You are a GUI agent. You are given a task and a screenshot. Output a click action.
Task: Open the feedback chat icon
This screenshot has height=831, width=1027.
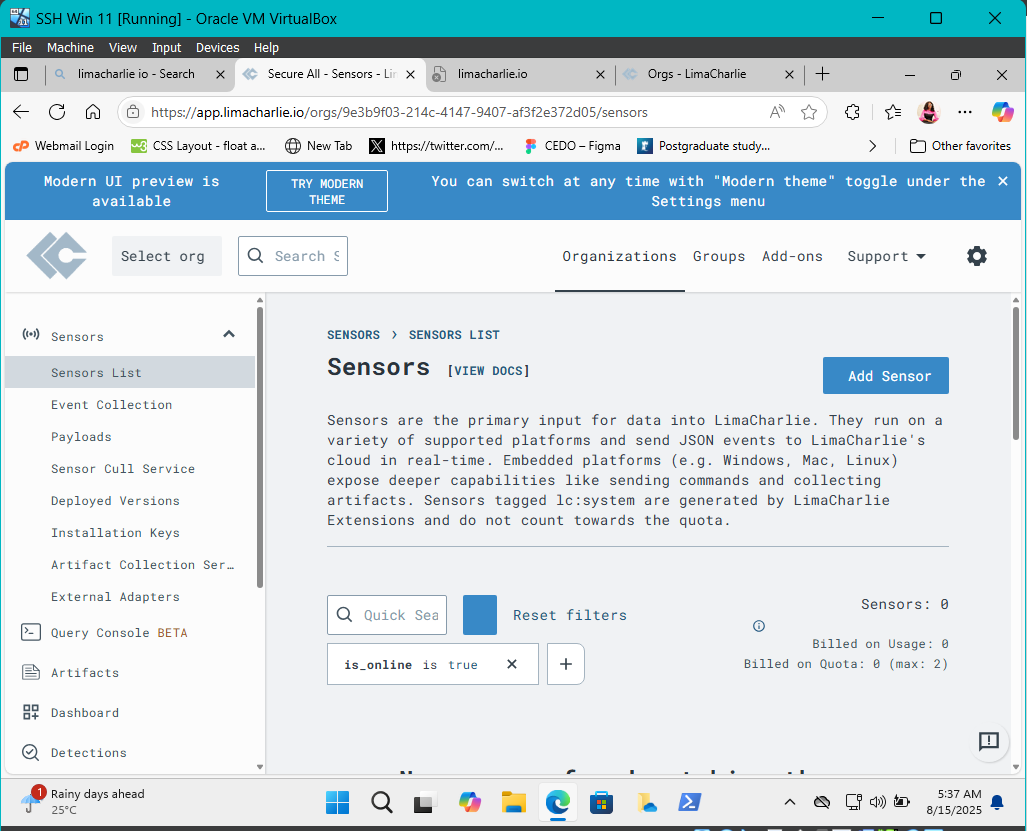pos(988,741)
